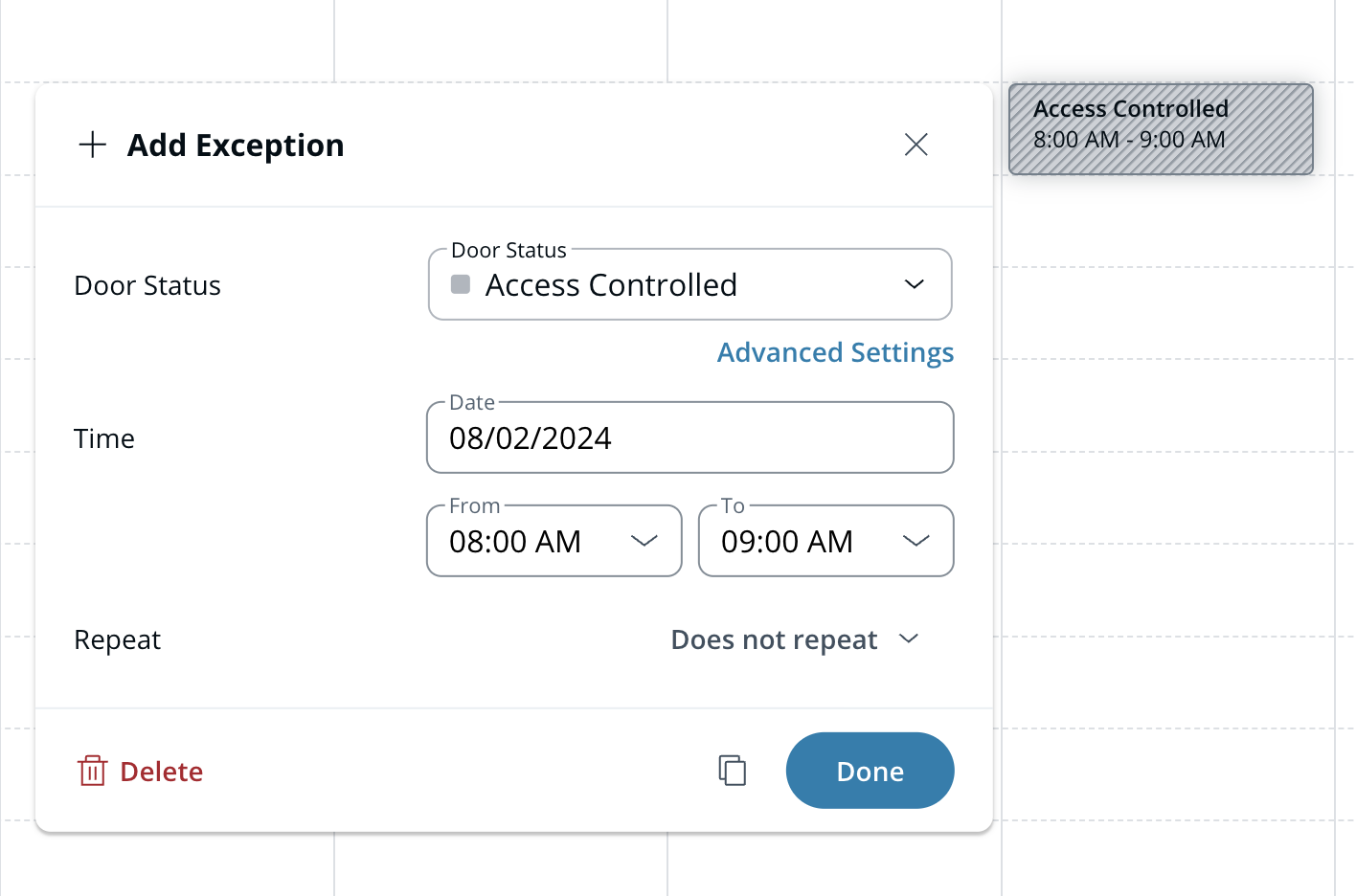The height and width of the screenshot is (896, 1356).
Task: Duplicate the exception using the copy icon
Action: 733,771
